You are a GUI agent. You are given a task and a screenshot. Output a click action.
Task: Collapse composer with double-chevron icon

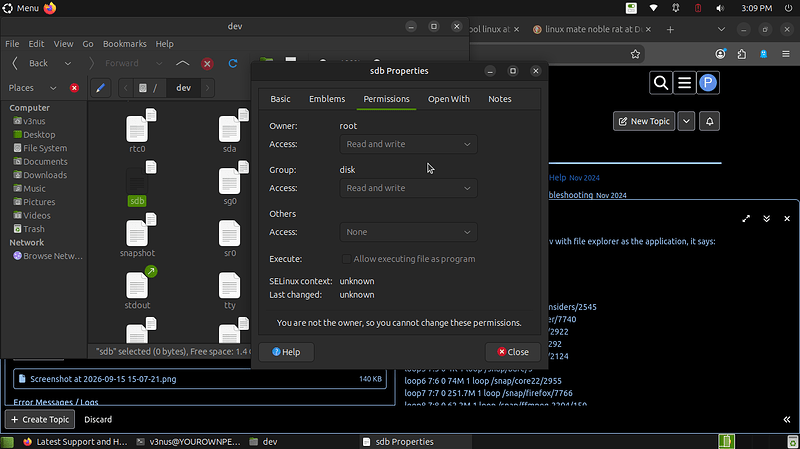766,218
